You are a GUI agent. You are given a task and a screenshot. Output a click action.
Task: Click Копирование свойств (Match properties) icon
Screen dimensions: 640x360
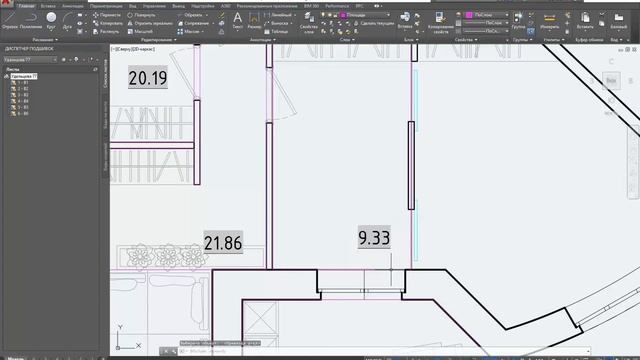click(x=440, y=22)
